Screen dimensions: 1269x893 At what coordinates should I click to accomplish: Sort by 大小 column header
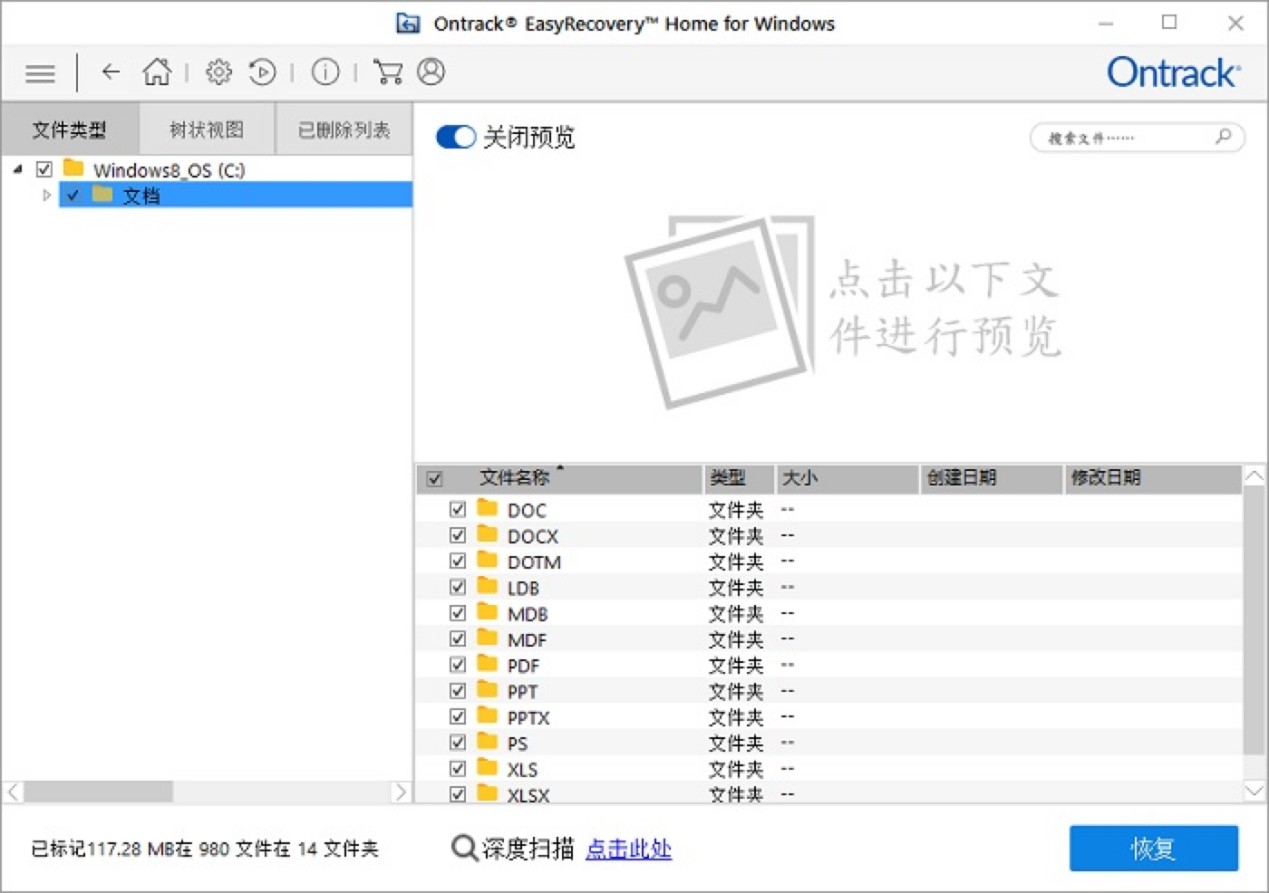point(847,479)
